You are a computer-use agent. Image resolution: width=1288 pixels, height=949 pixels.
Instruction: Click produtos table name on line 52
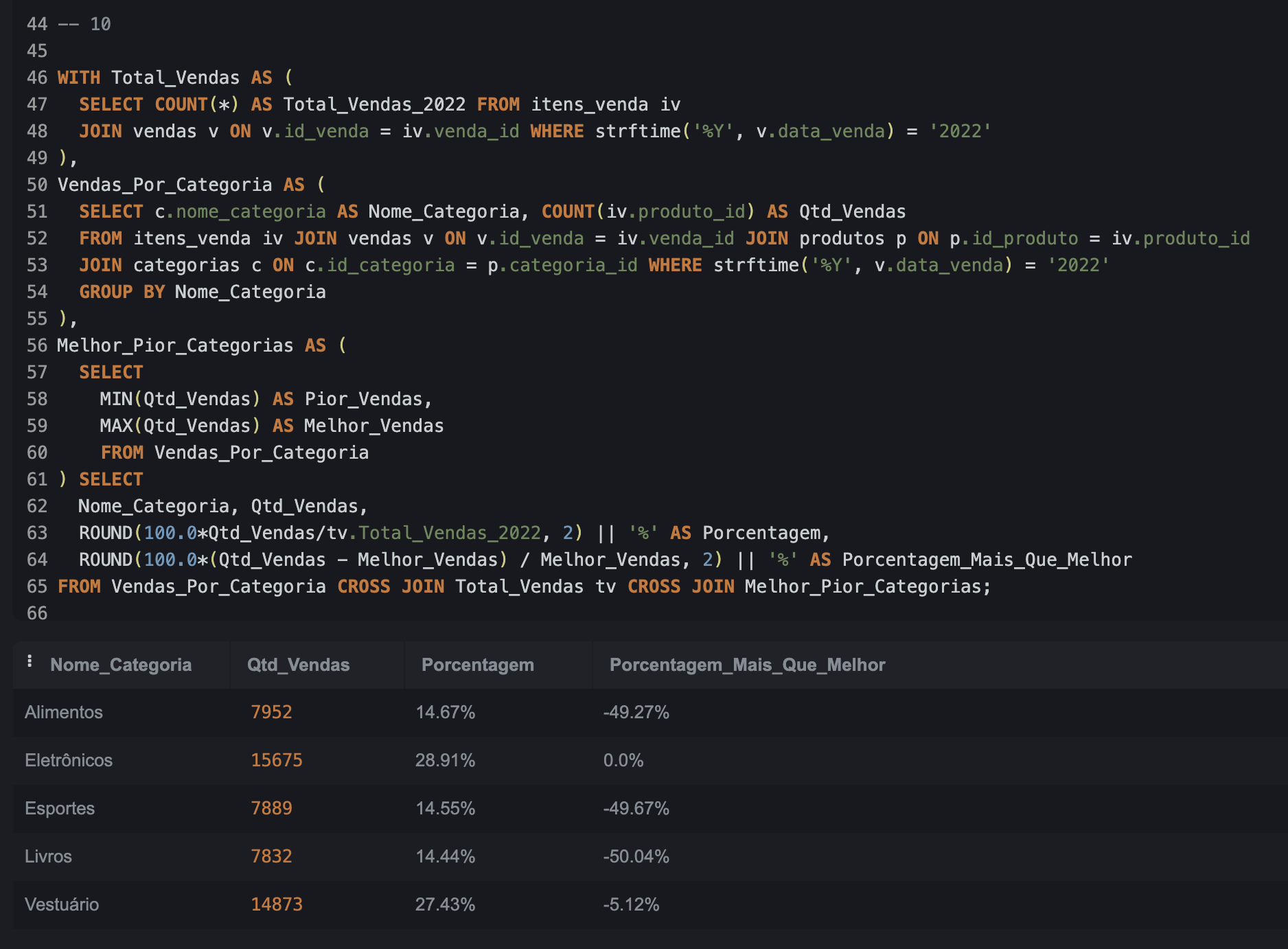pos(842,238)
